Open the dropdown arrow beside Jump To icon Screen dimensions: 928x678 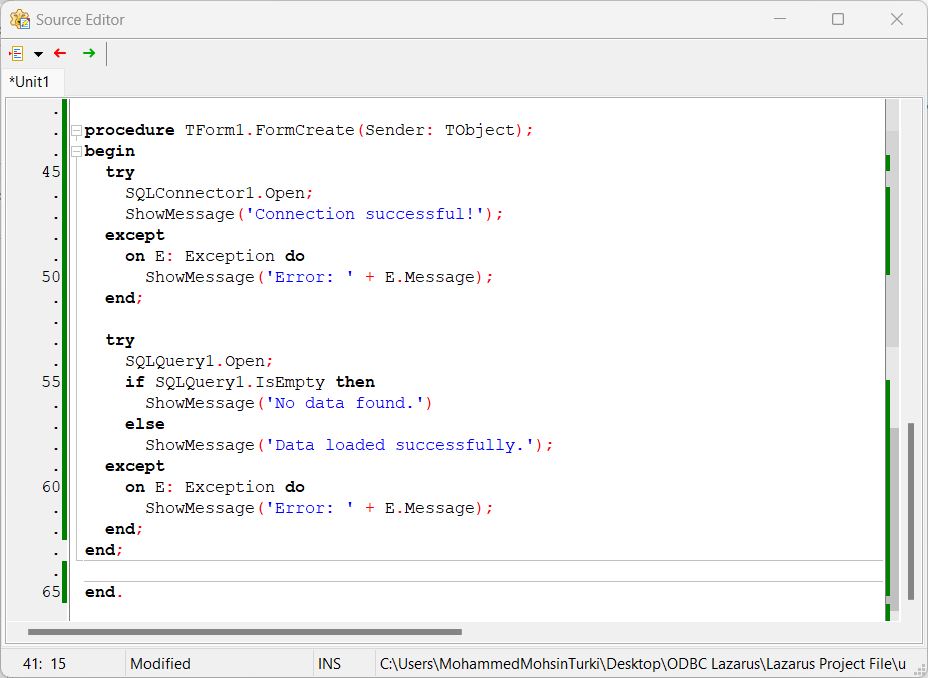coord(38,54)
